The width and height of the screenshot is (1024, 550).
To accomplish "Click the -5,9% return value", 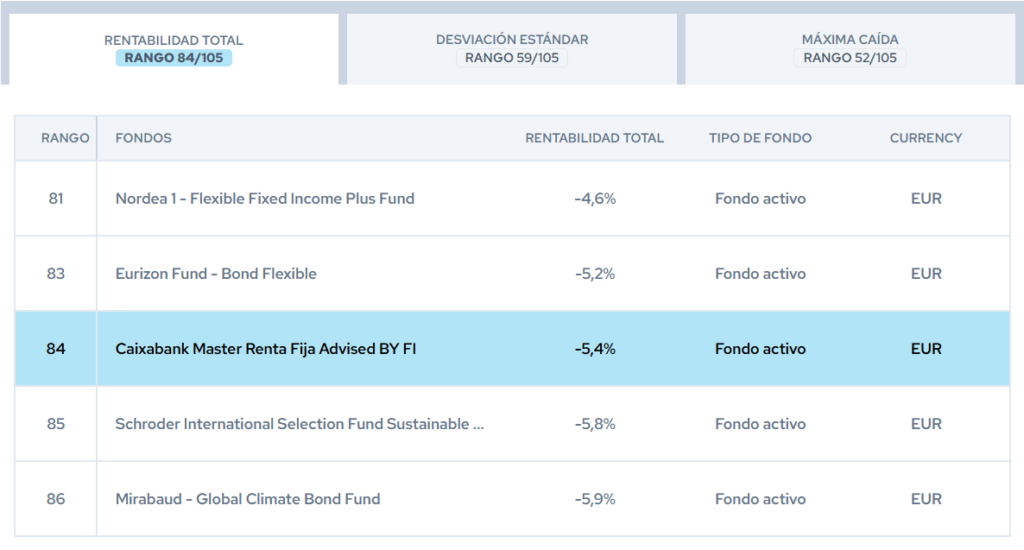I will (x=595, y=499).
